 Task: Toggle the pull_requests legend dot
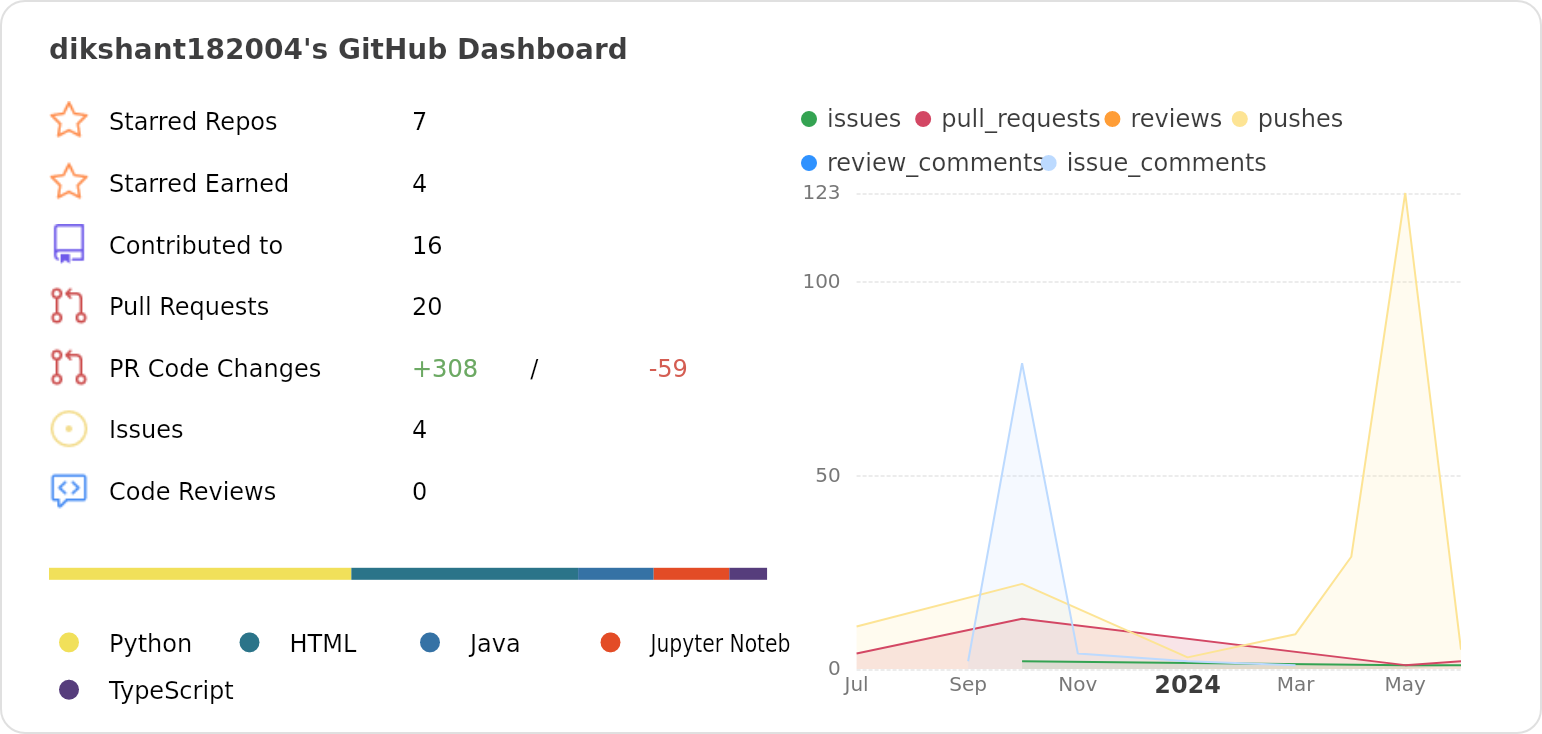[x=923, y=119]
